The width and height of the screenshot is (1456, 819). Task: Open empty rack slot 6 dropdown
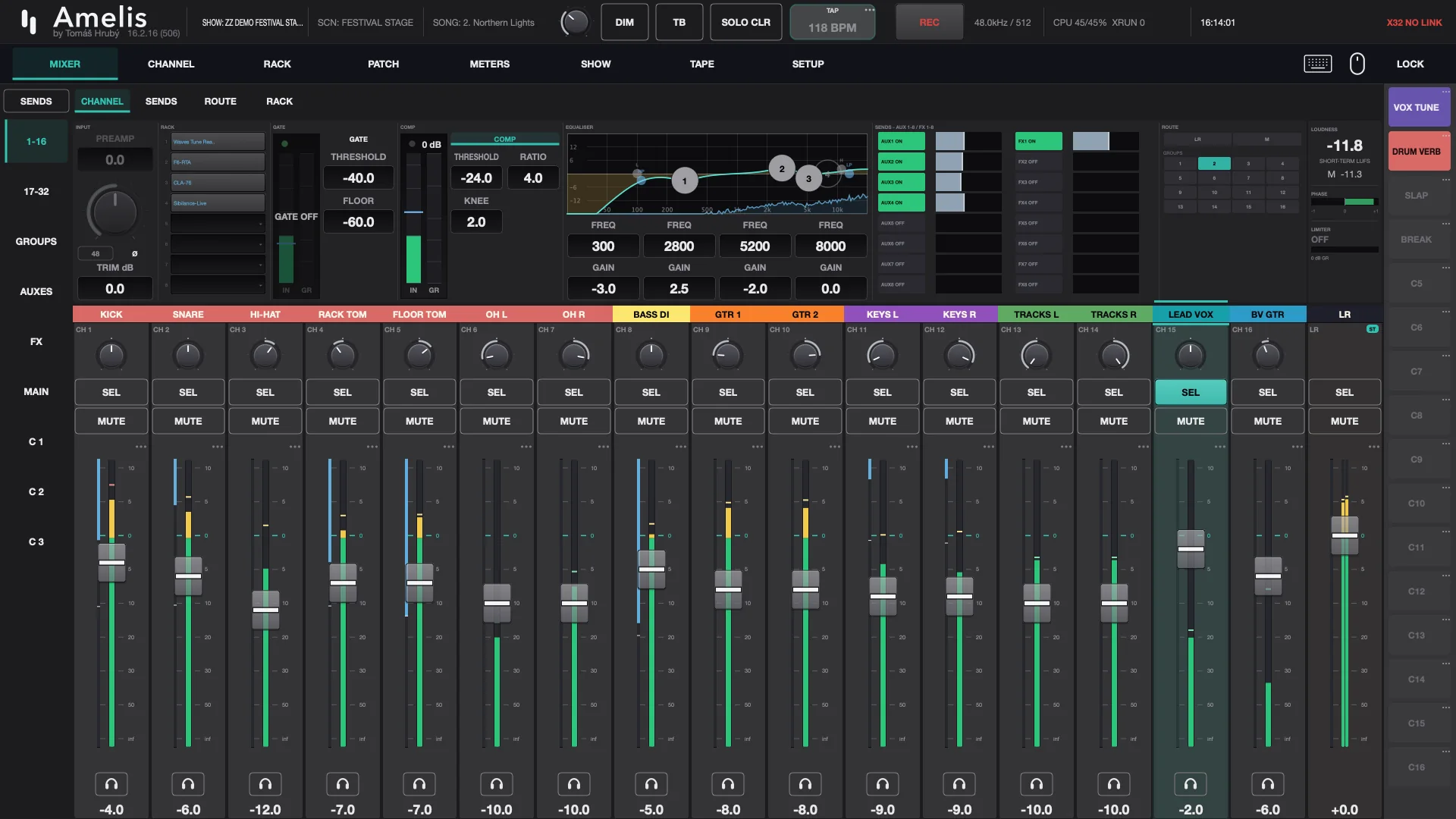218,244
